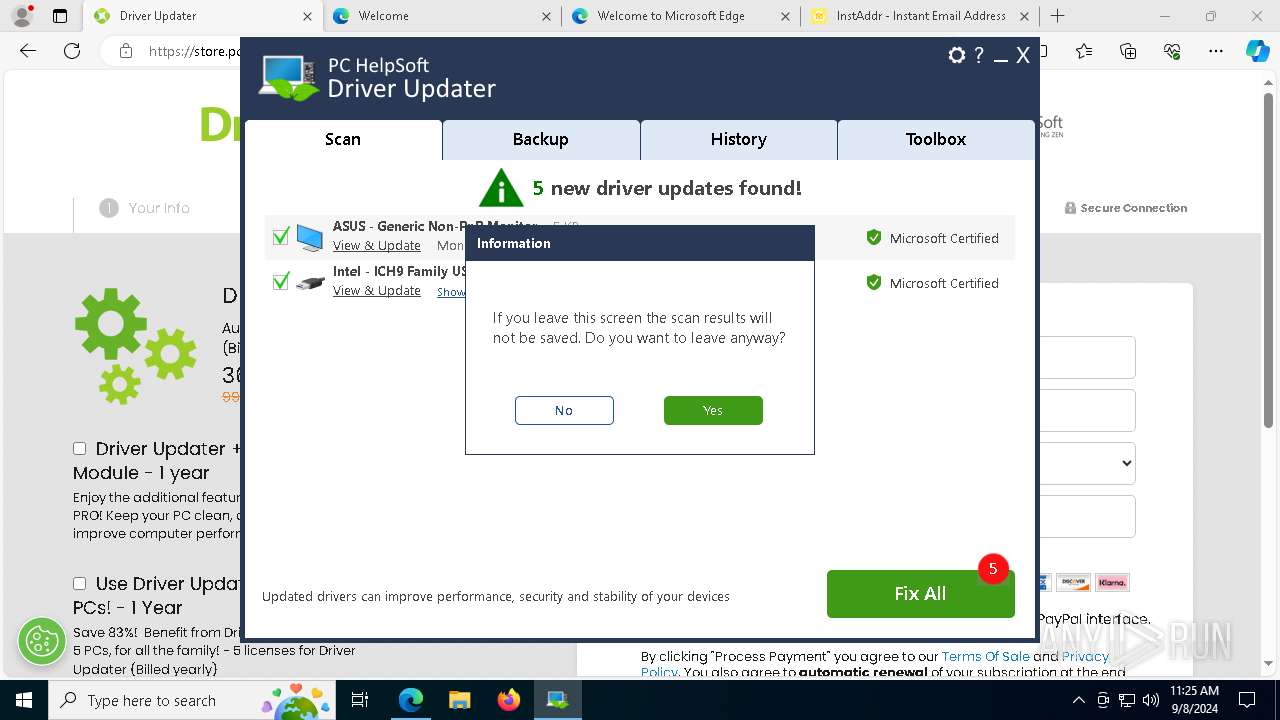Click the ASUS monitor device icon
Viewport: 1280px width, 720px height.
[310, 238]
